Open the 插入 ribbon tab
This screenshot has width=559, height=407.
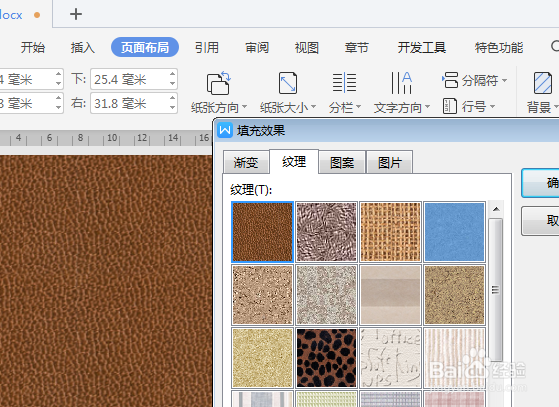pyautogui.click(x=82, y=47)
